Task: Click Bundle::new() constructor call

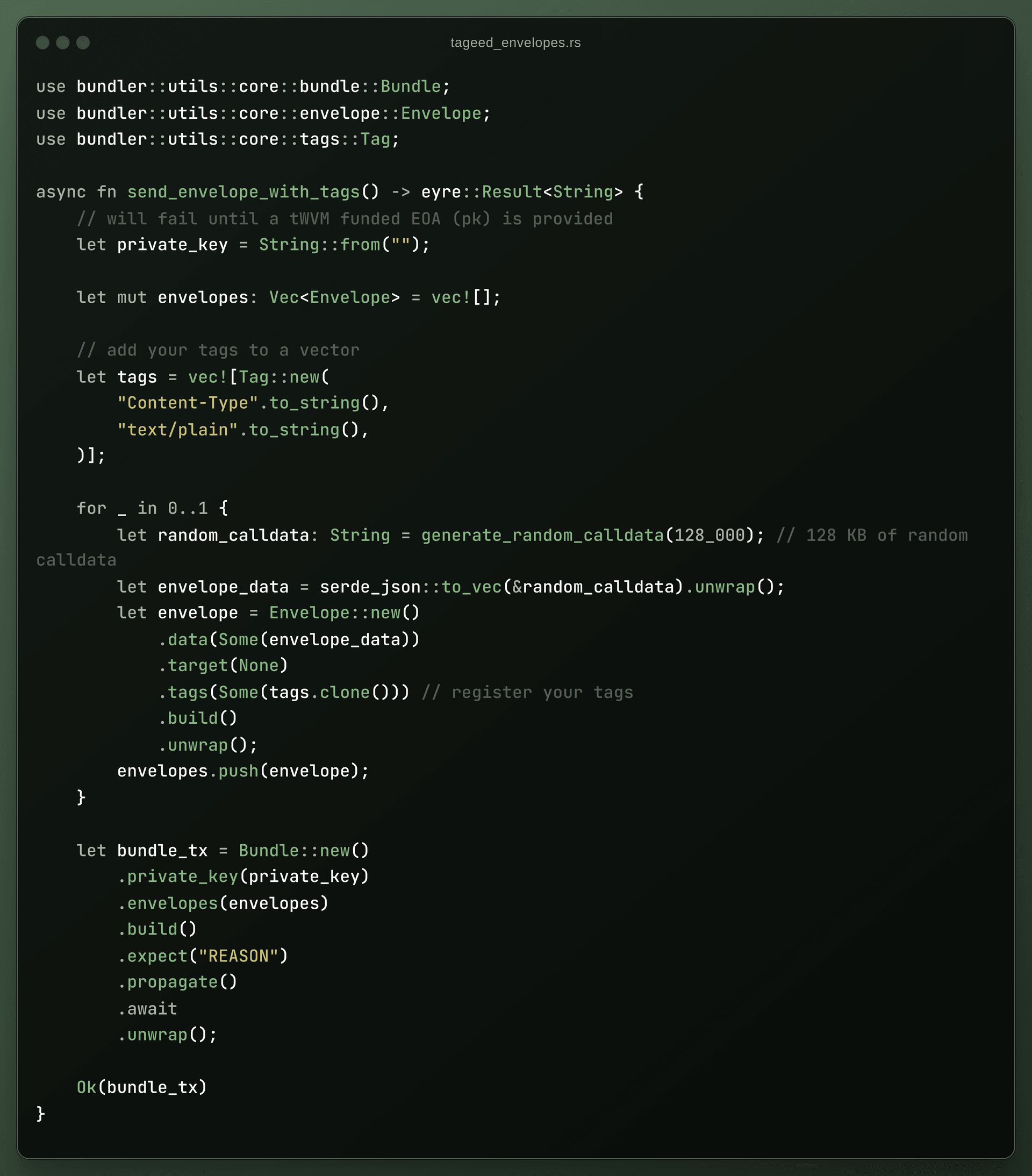Action: point(304,850)
